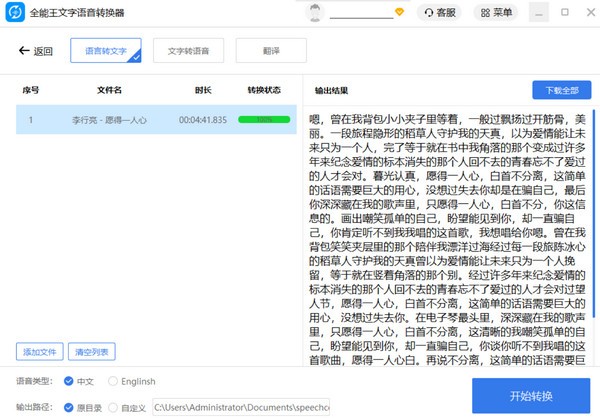Select 中文 language radio button
Image resolution: width=600 pixels, height=418 pixels.
(68, 381)
